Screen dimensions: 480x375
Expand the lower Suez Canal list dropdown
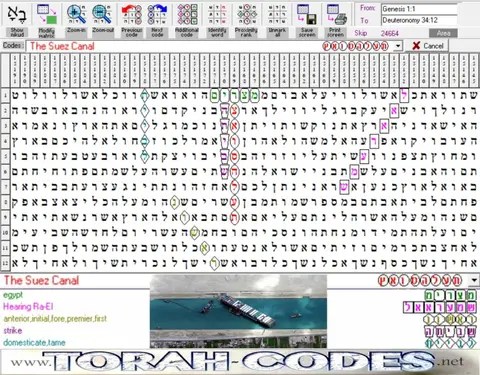(474, 281)
